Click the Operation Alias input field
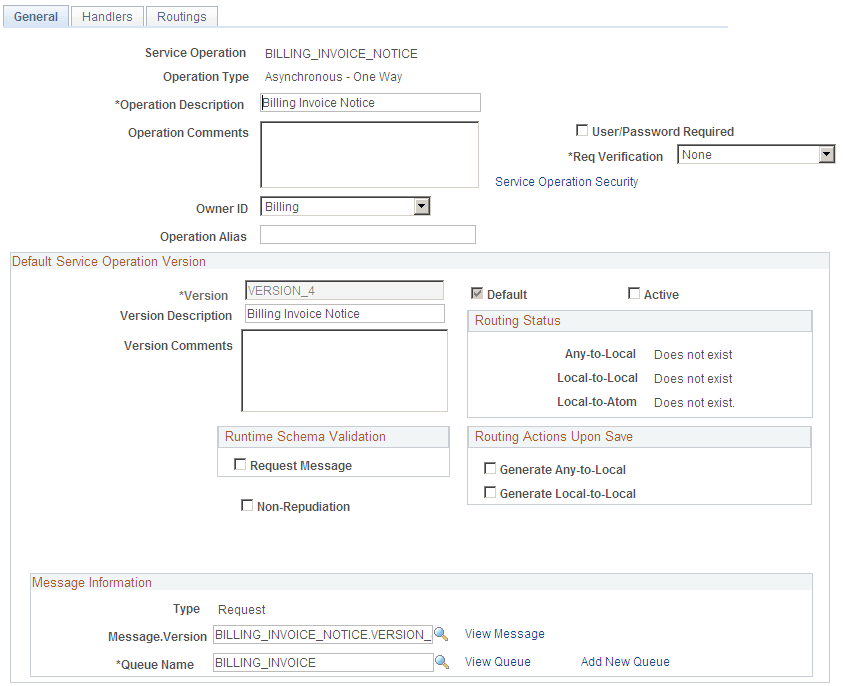Screen dimensions: 845x686 (367, 234)
